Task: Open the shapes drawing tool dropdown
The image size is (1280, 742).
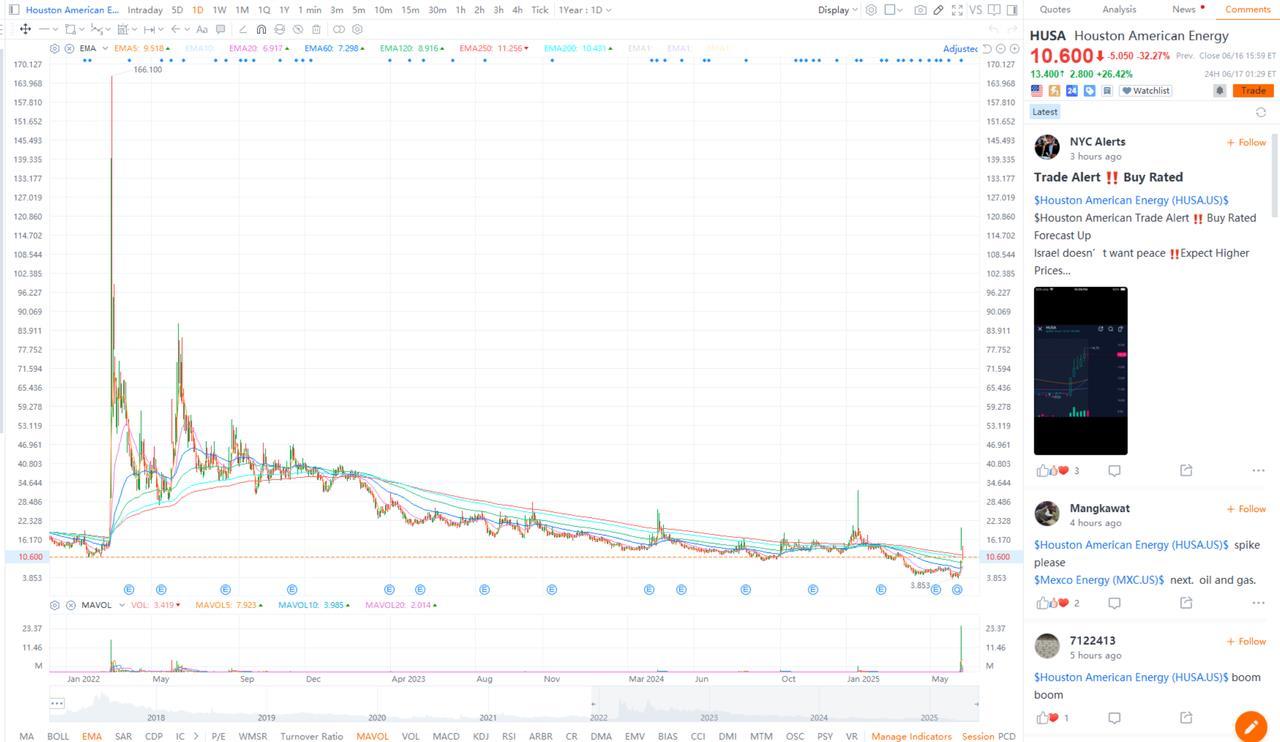Action: (x=81, y=29)
